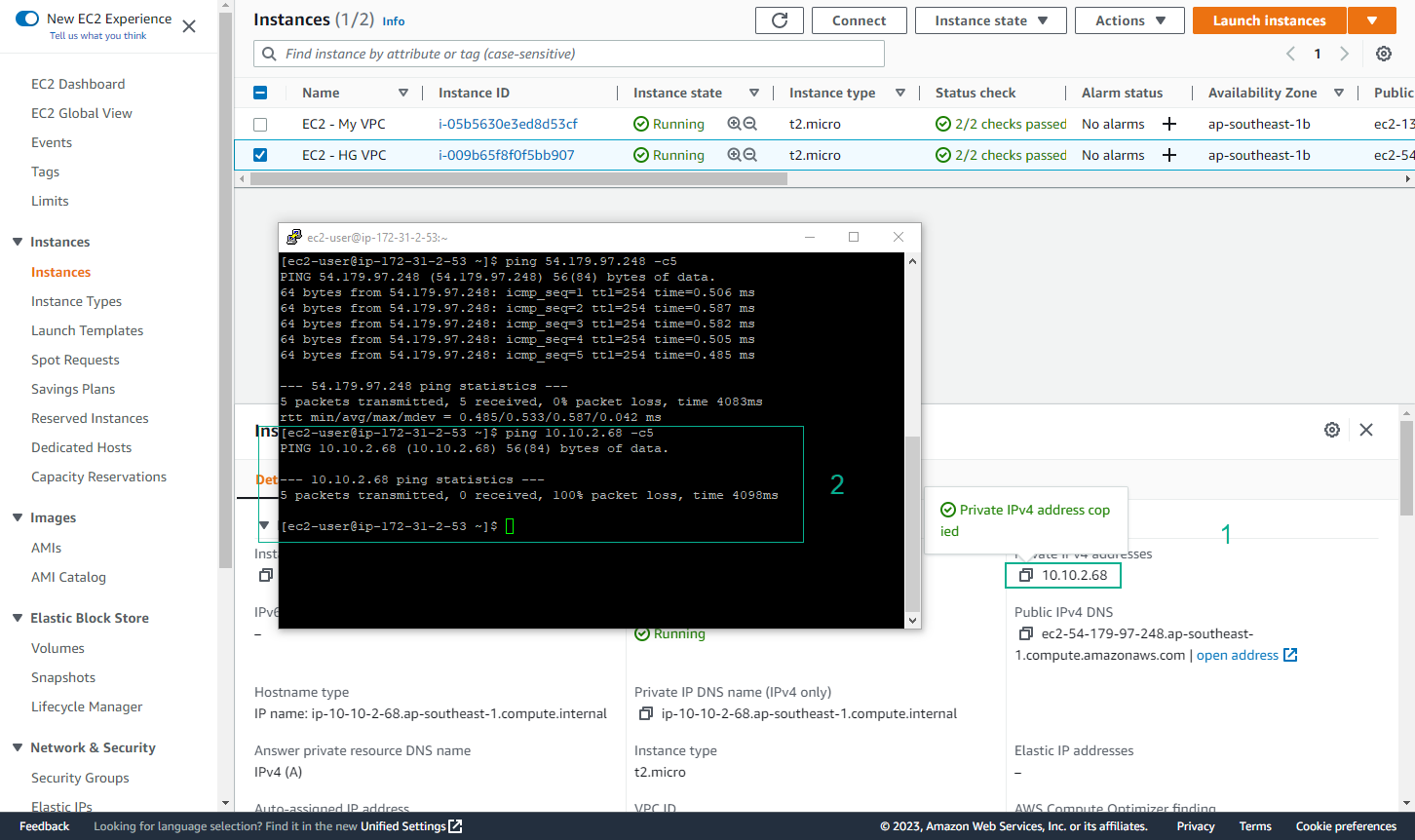The width and height of the screenshot is (1415, 840).
Task: Focus the Find instance search field
Action: click(x=569, y=54)
